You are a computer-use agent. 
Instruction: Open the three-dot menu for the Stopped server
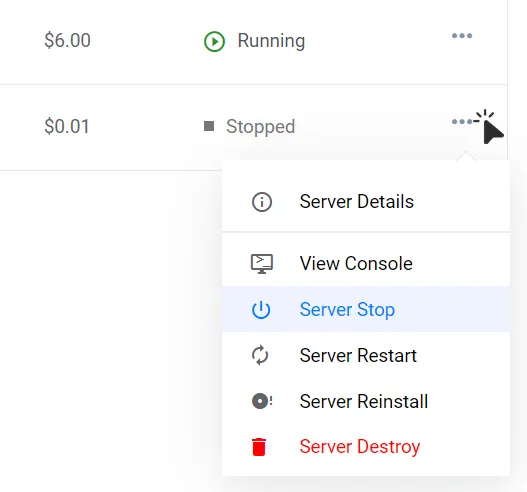point(462,122)
